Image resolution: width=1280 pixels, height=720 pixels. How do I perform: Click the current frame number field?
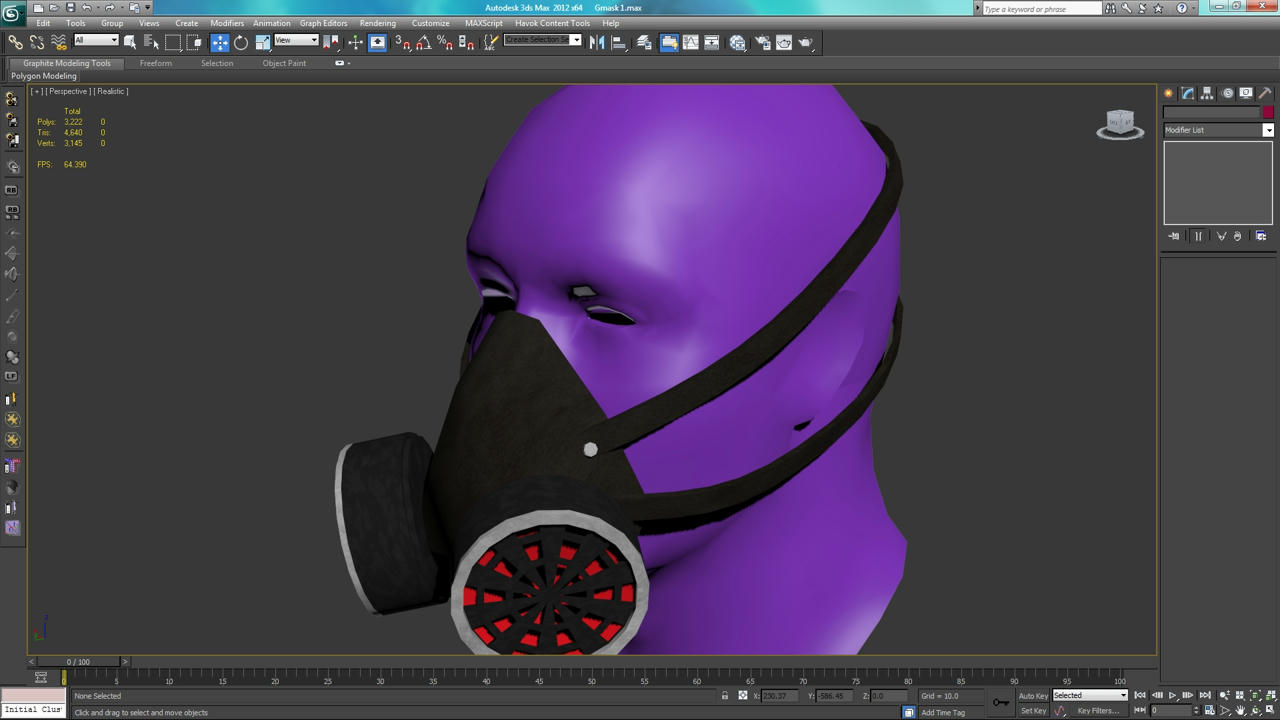click(x=1172, y=710)
